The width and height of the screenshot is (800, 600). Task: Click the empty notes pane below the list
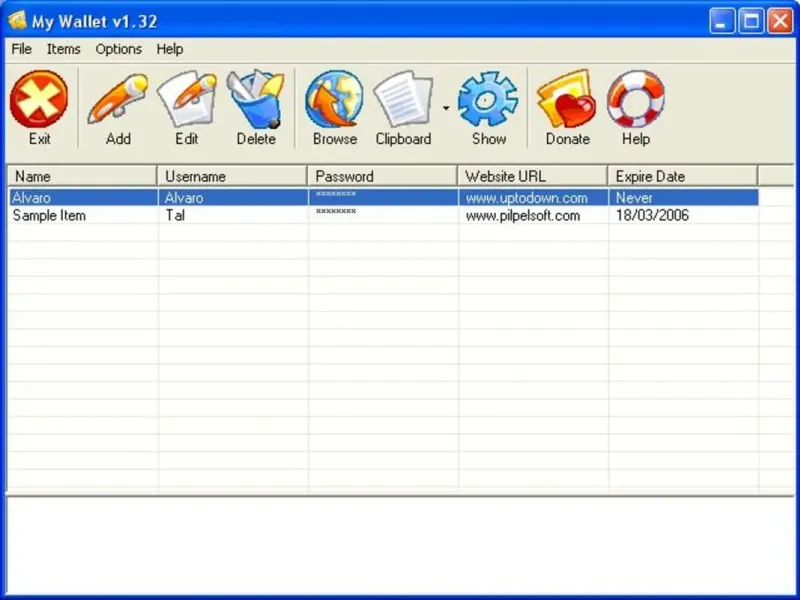coord(400,545)
